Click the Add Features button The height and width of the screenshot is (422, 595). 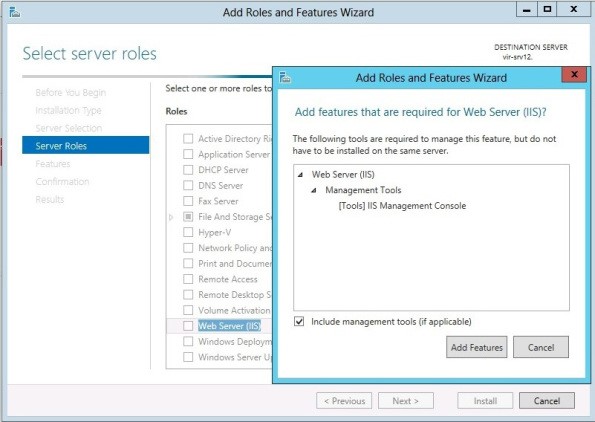[477, 347]
